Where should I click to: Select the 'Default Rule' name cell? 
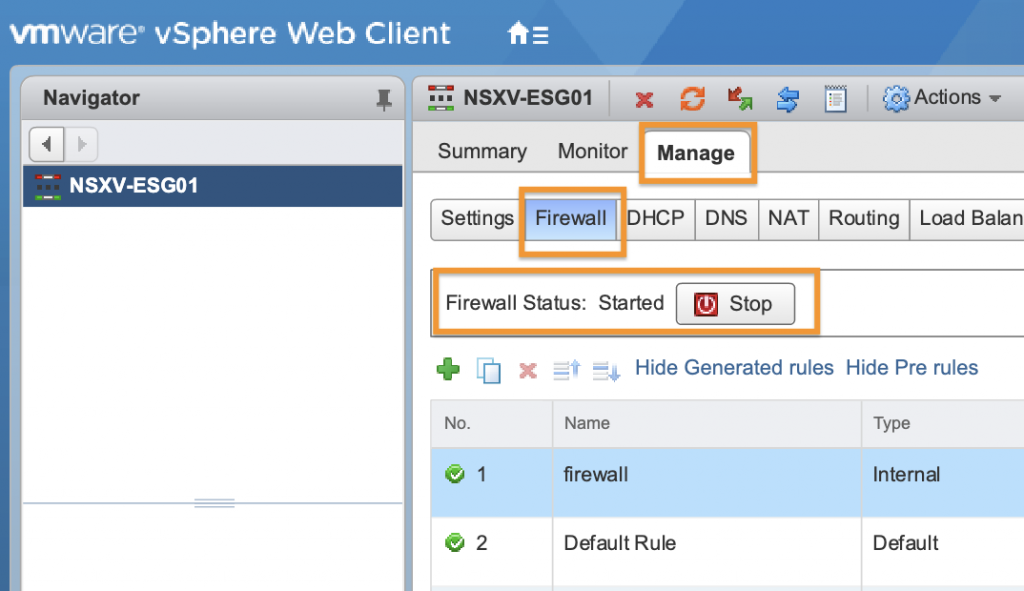(707, 551)
